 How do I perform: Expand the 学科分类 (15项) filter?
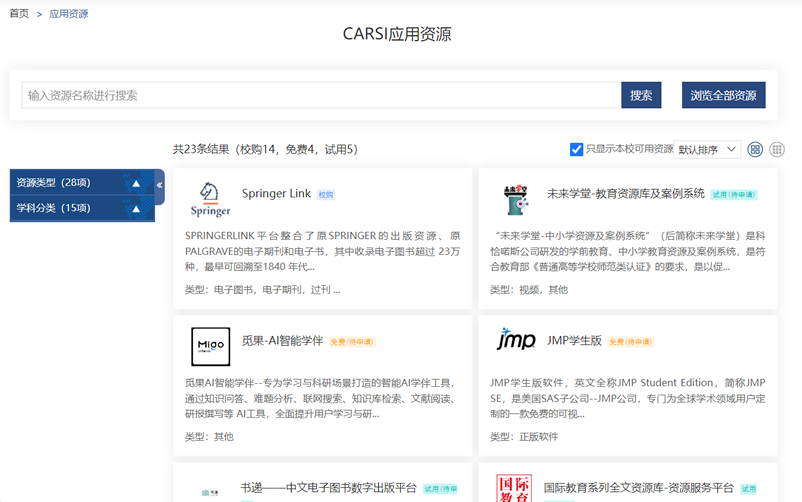pyautogui.click(x=136, y=208)
